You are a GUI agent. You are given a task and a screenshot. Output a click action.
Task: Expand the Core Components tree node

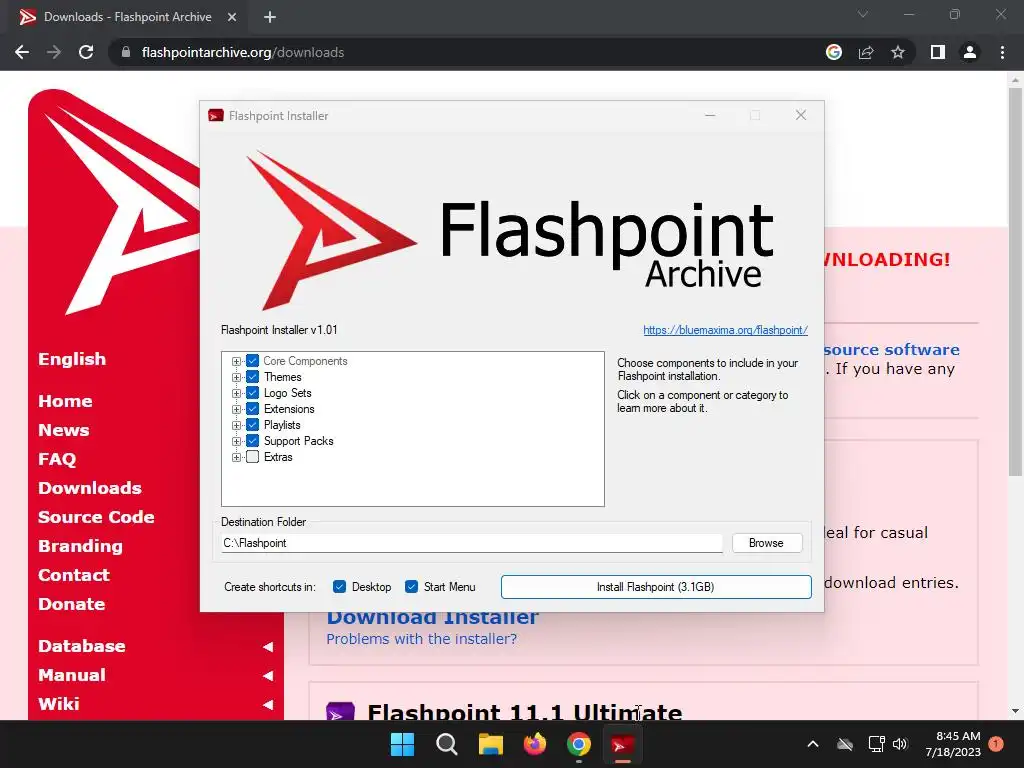point(236,361)
